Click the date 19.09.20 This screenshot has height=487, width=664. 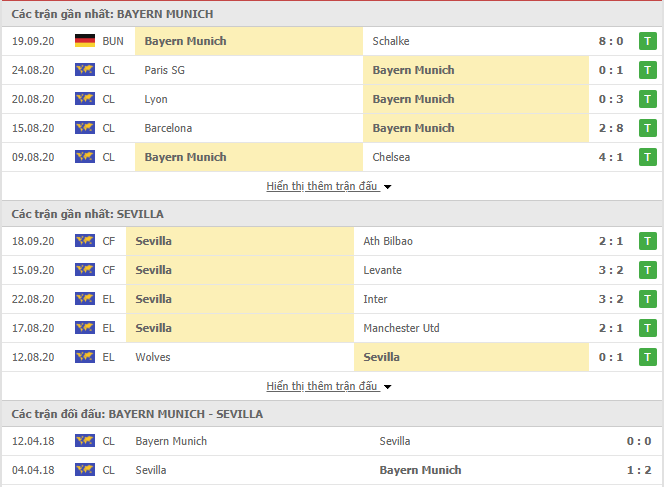(33, 41)
